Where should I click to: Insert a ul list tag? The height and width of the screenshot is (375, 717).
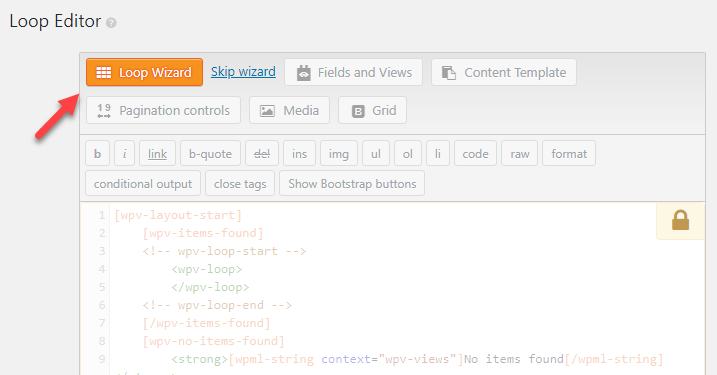point(376,154)
